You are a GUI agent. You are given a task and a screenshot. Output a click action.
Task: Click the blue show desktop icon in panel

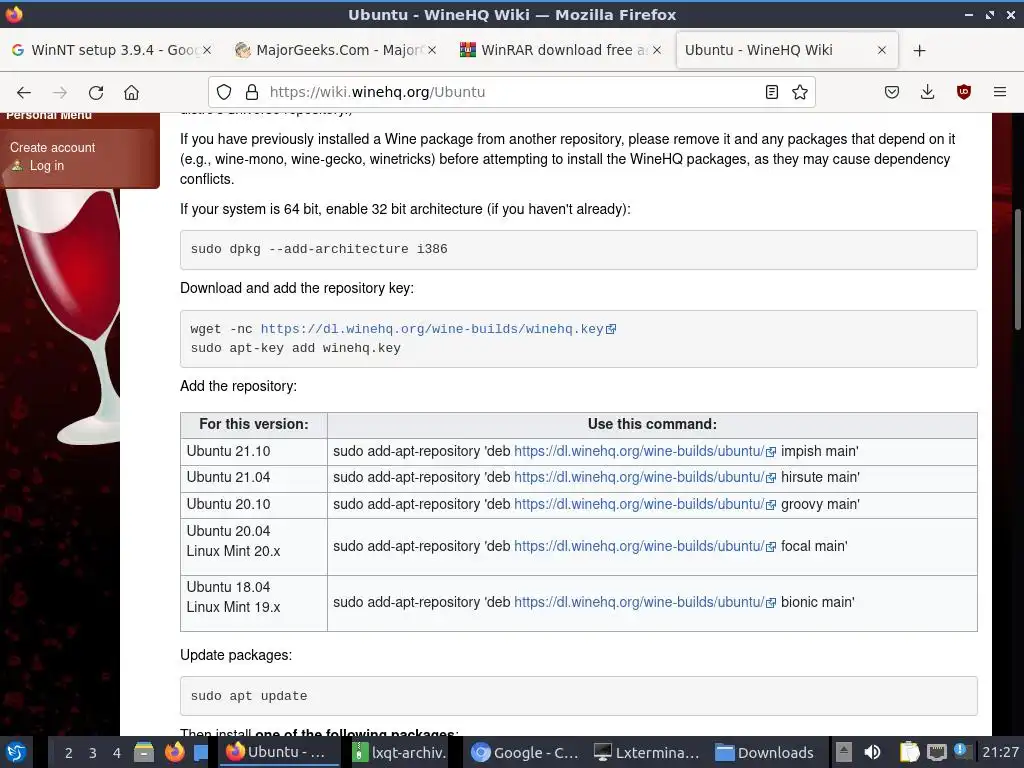[201, 752]
